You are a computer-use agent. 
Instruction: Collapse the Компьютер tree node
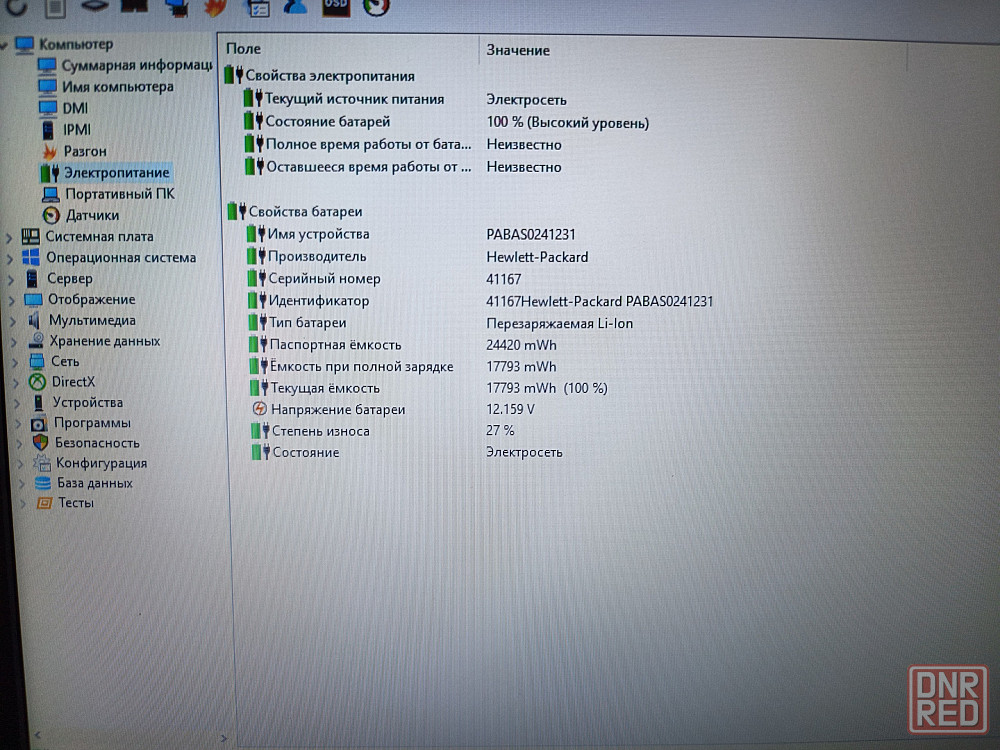pos(7,44)
